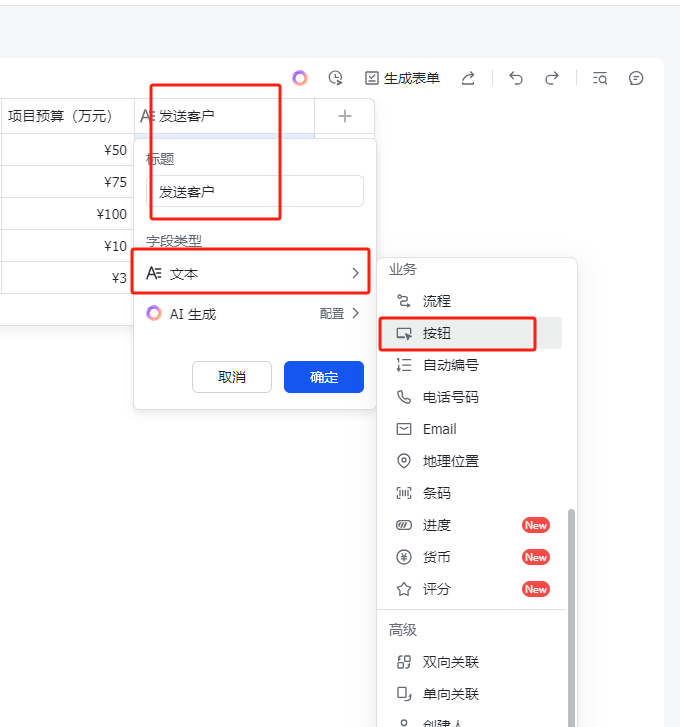Select 条码 field type
This screenshot has width=680, height=727.
pyautogui.click(x=471, y=493)
